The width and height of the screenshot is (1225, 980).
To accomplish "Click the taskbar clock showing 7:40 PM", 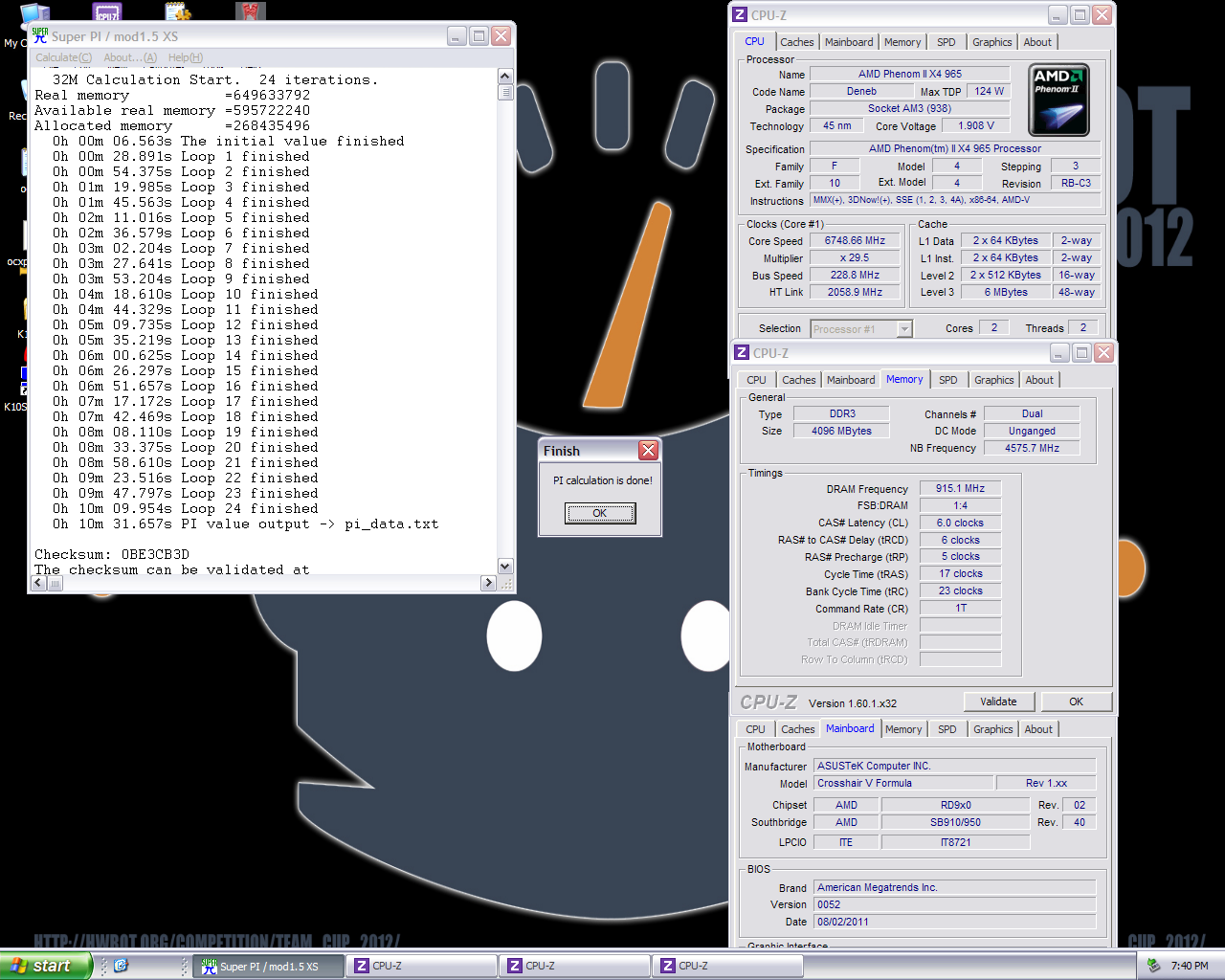I will coord(1190,967).
